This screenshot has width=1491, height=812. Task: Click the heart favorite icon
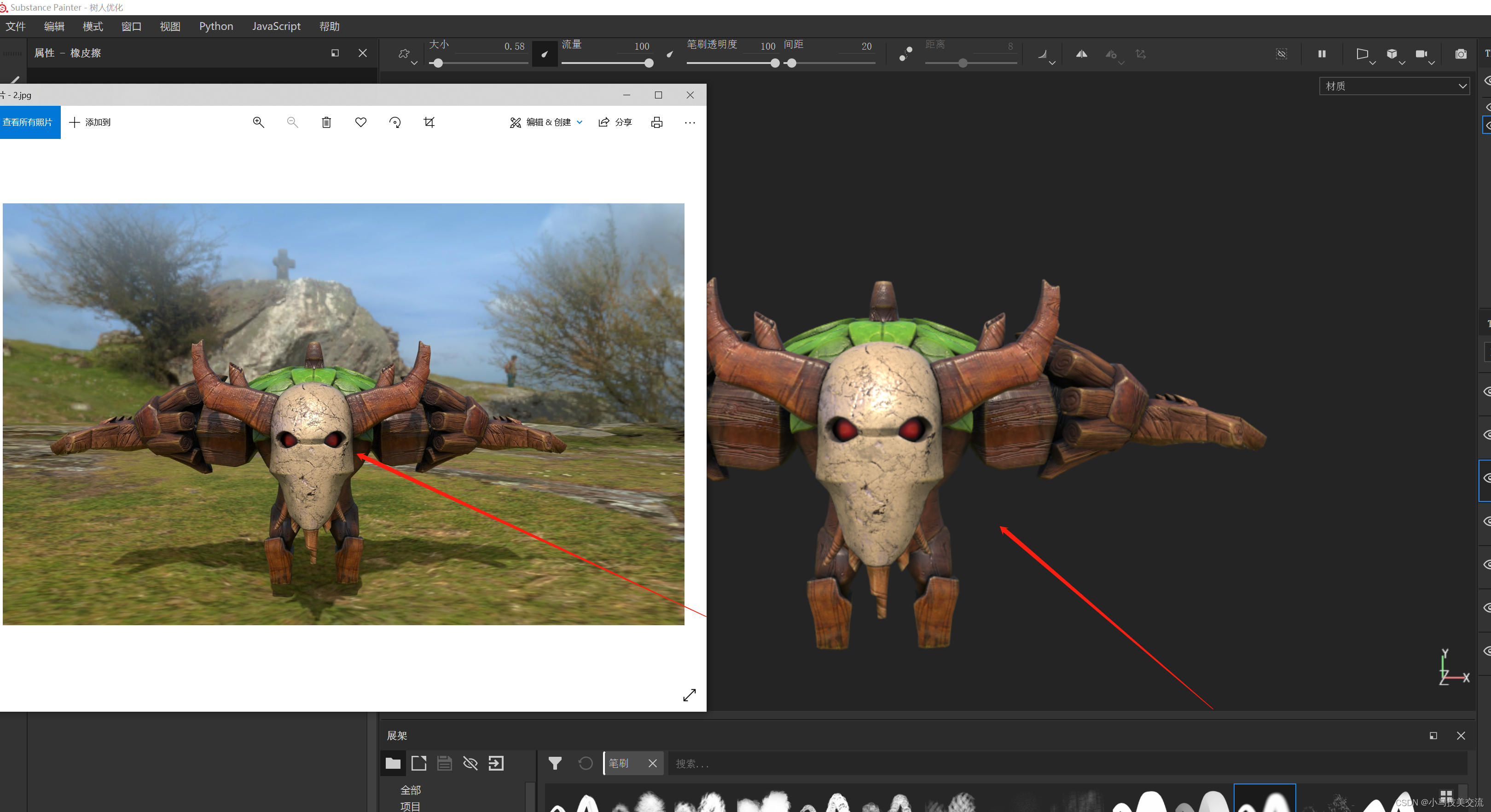pos(360,122)
